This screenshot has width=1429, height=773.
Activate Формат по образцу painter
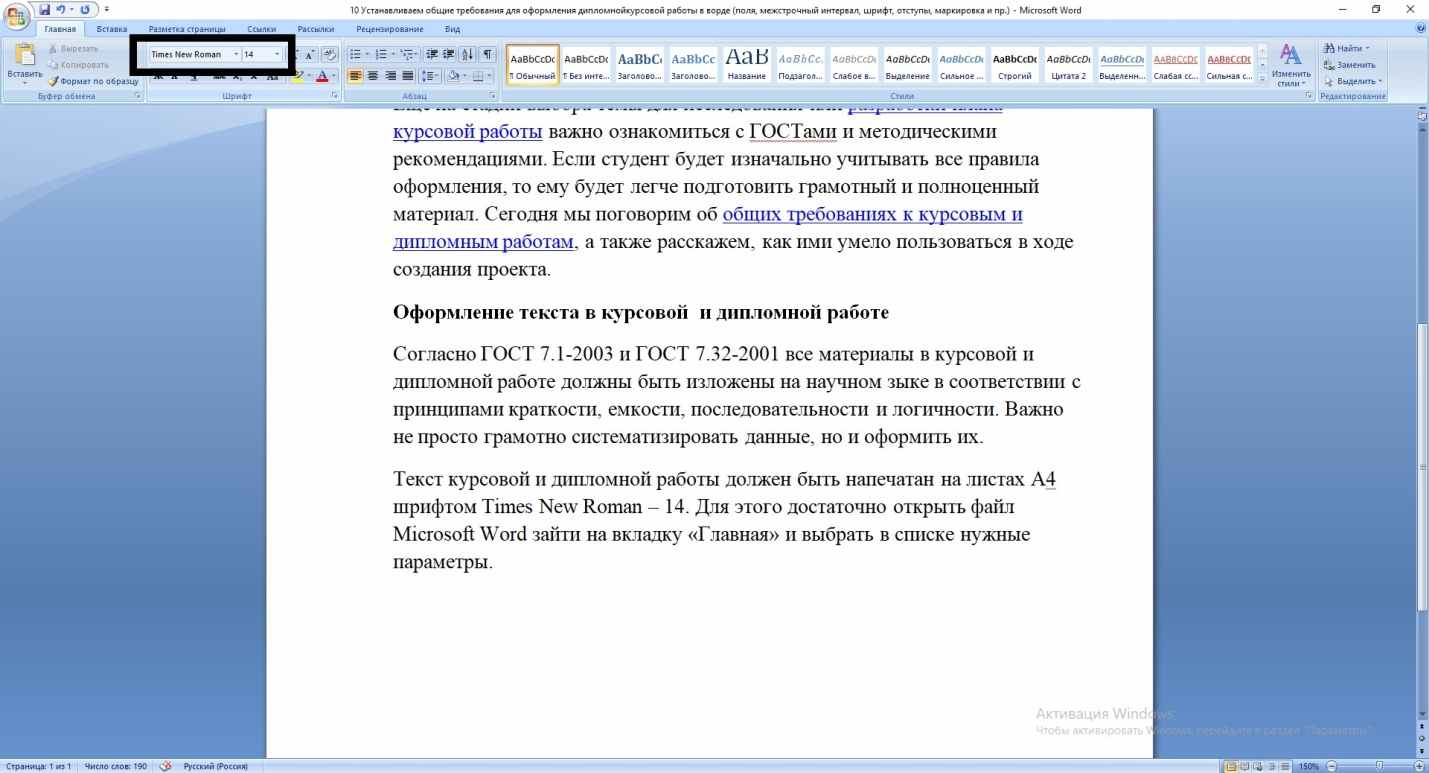click(x=94, y=81)
